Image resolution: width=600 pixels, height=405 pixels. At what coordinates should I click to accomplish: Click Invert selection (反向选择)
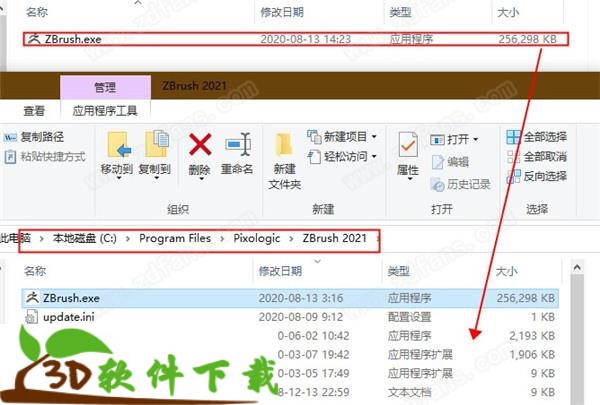(x=536, y=176)
